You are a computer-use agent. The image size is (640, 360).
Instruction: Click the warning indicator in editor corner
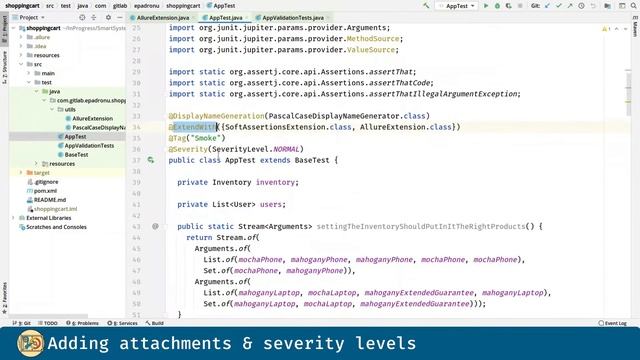pos(606,29)
